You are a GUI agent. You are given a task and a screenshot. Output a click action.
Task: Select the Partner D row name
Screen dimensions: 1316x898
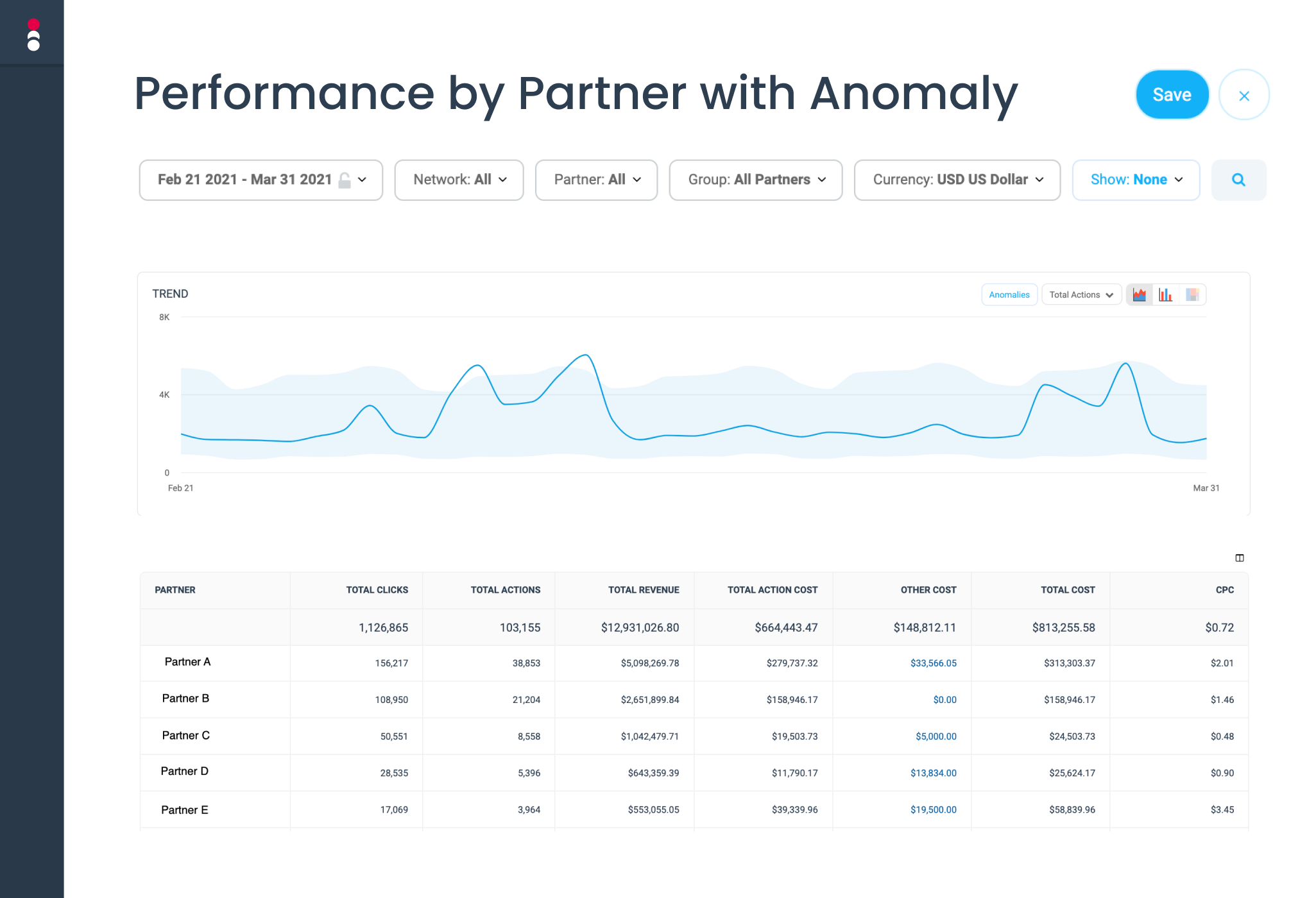pos(185,771)
